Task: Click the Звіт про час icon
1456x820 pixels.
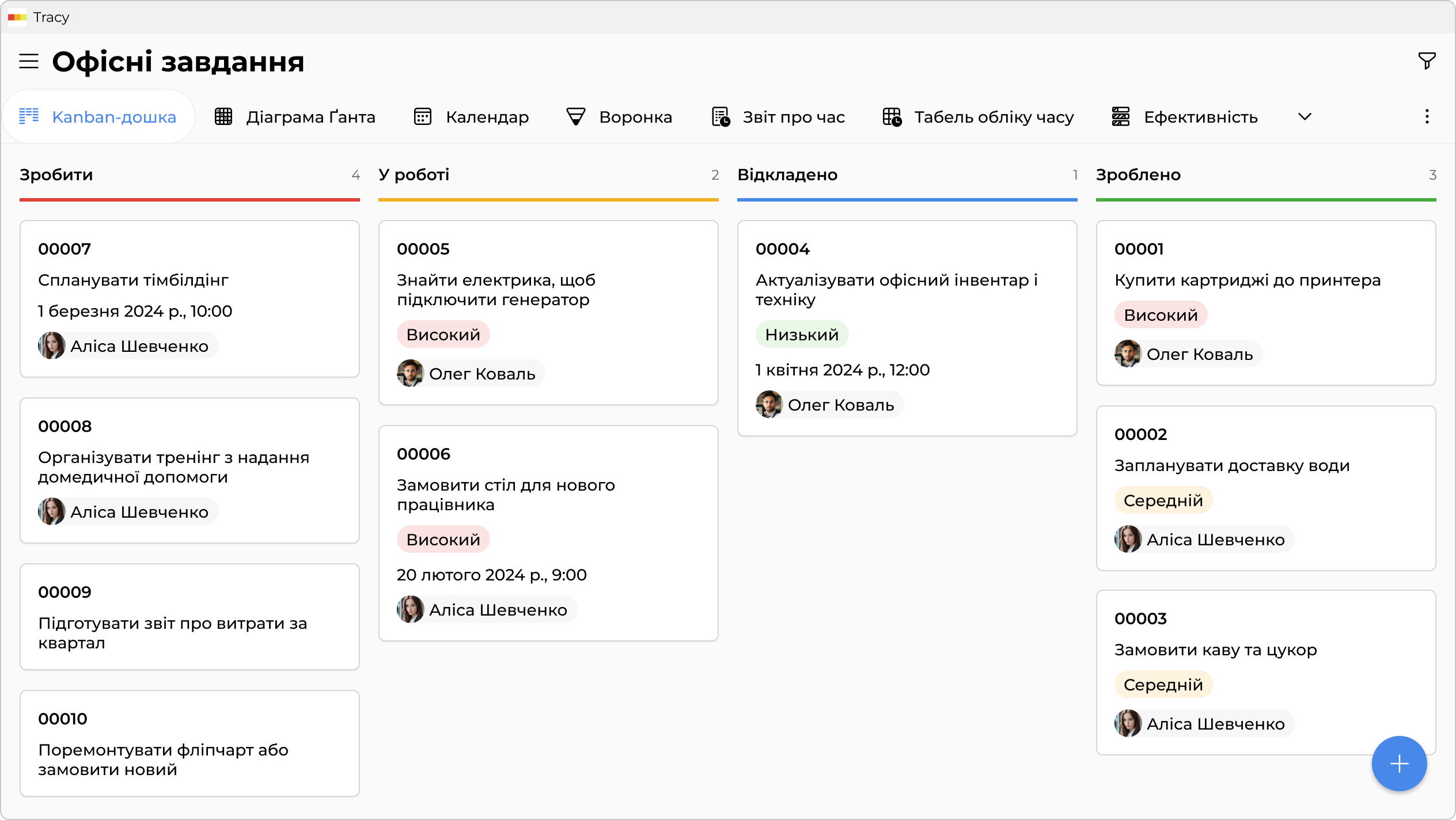Action: click(721, 117)
